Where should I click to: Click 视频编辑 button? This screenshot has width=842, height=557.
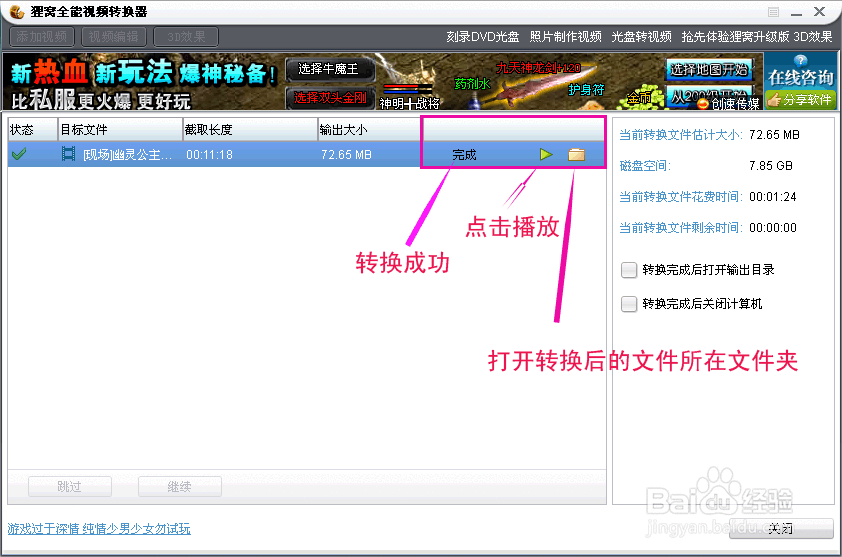pyautogui.click(x=114, y=37)
